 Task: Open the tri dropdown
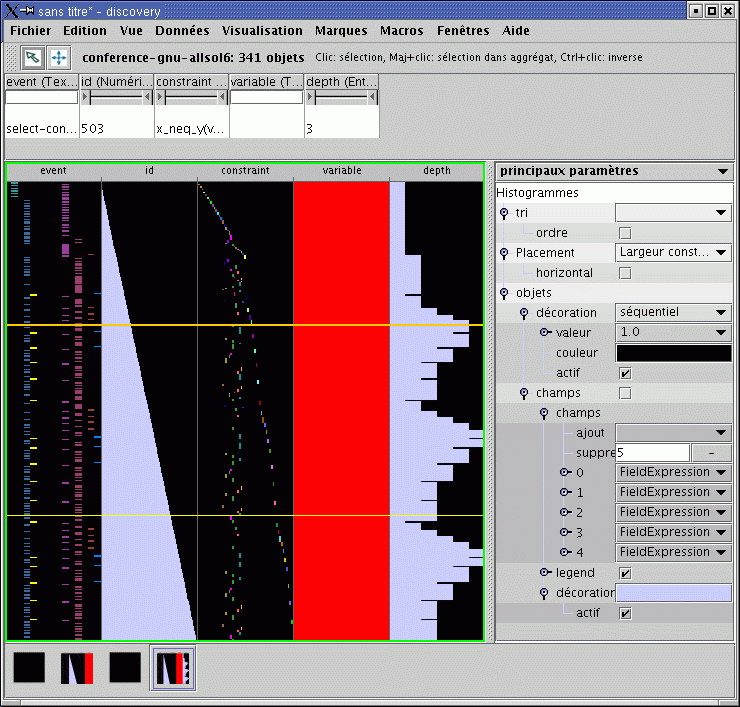click(673, 213)
